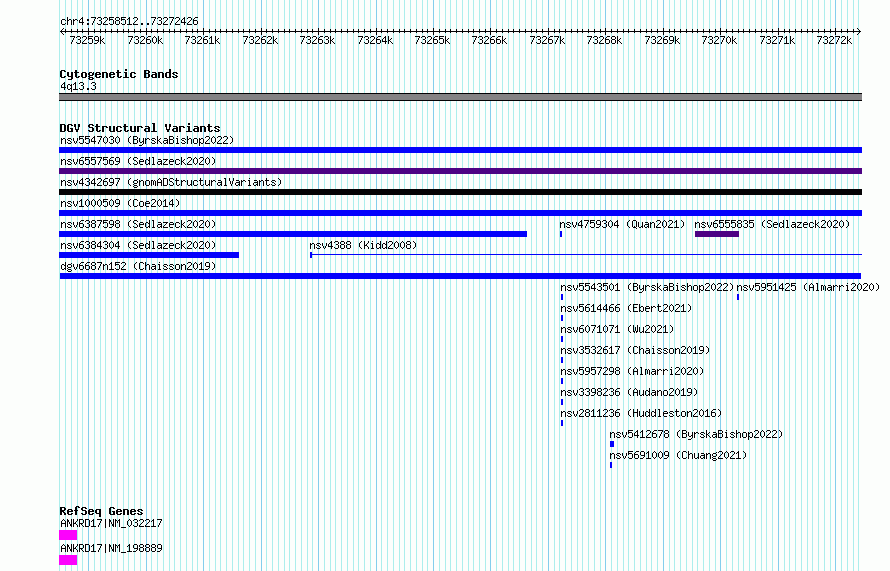Open nsv3532617 (Chaisson2019) label

pos(635,350)
